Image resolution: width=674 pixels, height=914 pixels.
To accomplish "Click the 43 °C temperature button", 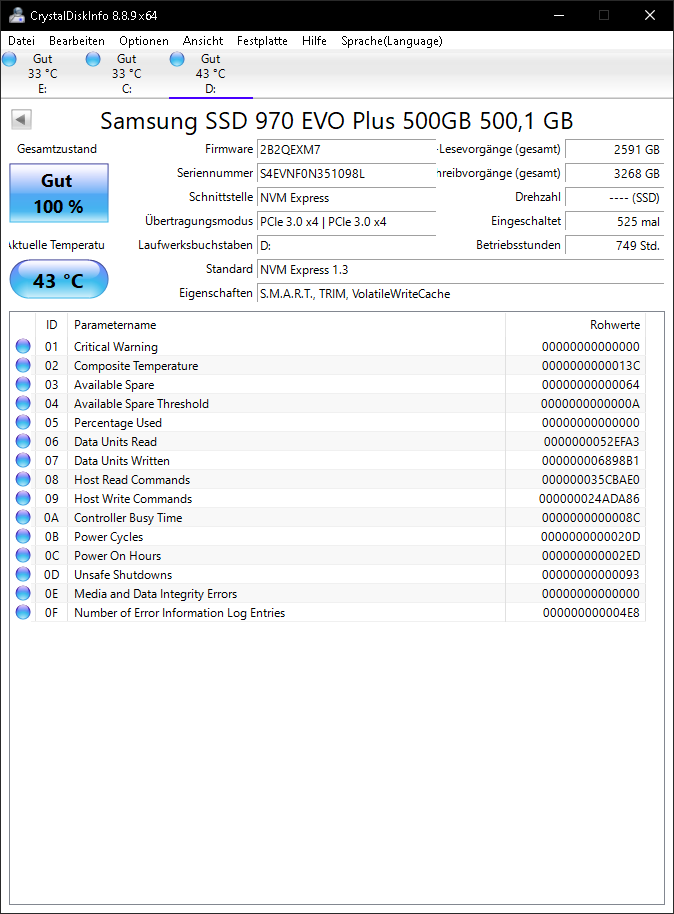I will 59,279.
